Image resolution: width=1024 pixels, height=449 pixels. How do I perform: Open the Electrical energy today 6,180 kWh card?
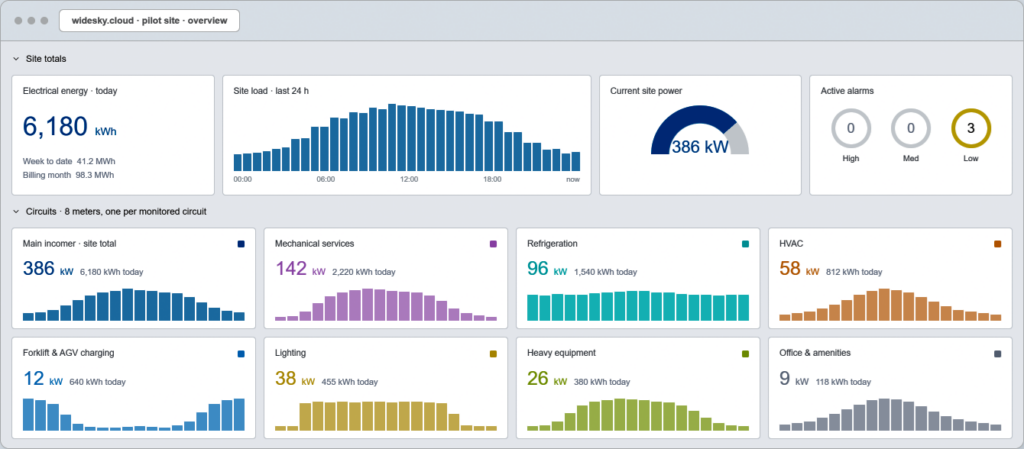tap(113, 135)
